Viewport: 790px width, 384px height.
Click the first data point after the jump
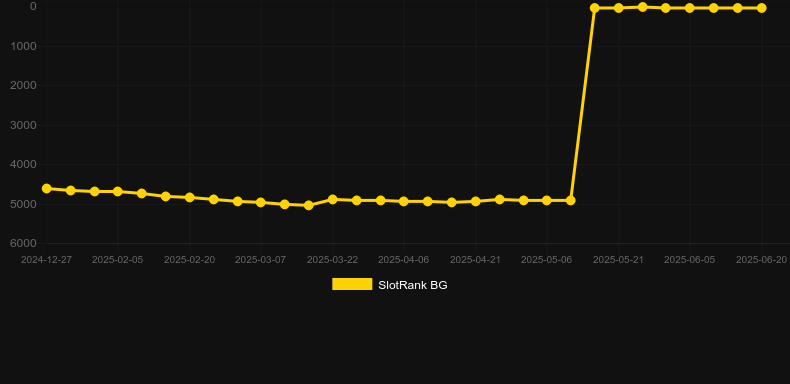[595, 8]
